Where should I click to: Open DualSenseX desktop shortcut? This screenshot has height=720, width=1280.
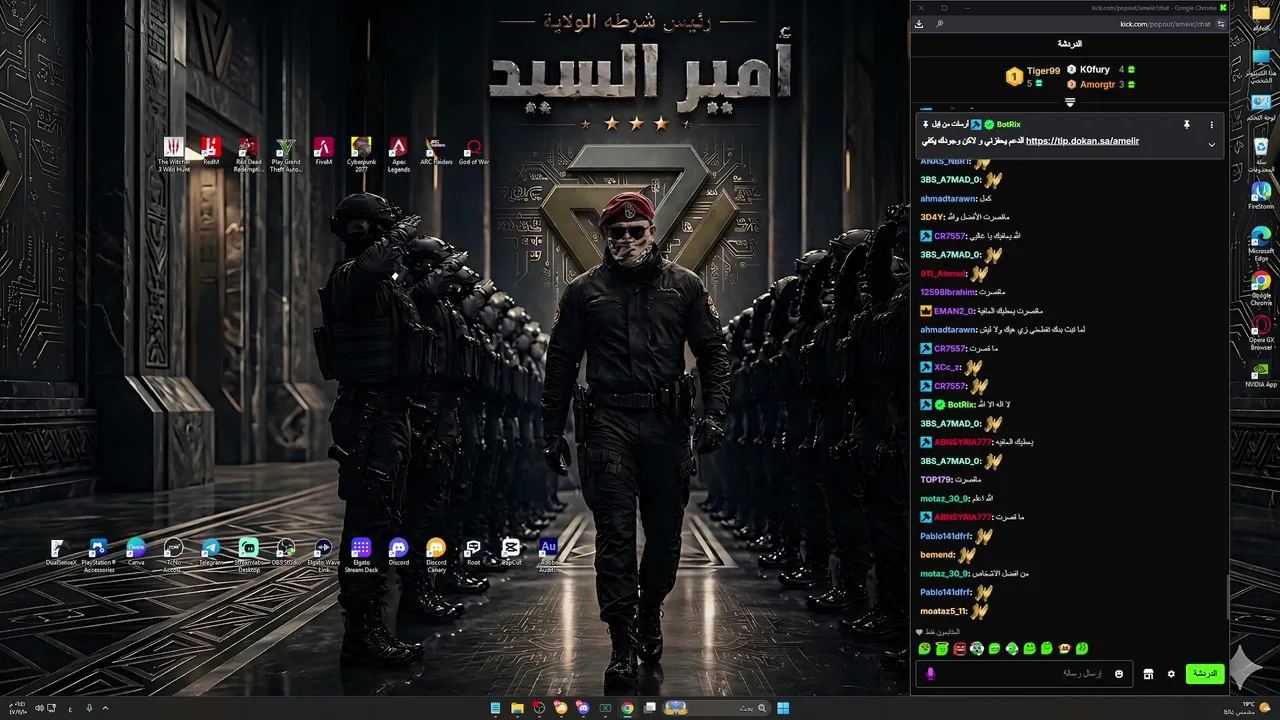tap(60, 552)
